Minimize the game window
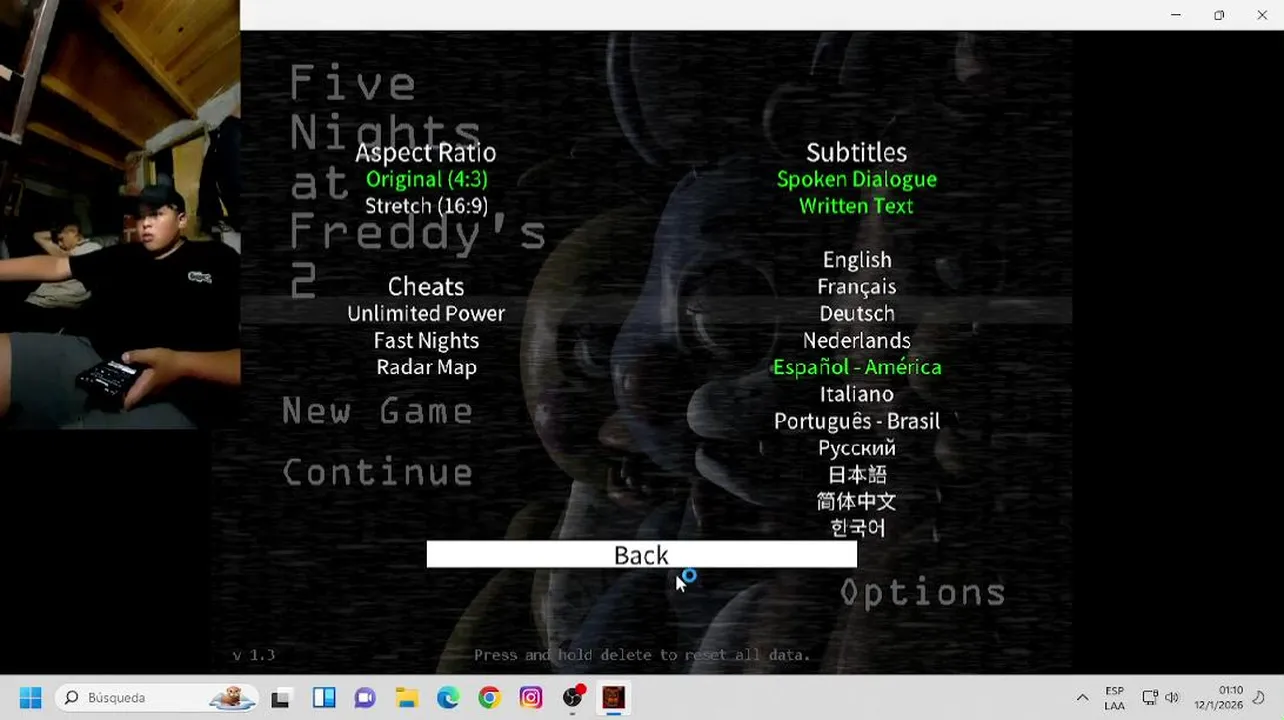This screenshot has height=720, width=1284. (1176, 15)
